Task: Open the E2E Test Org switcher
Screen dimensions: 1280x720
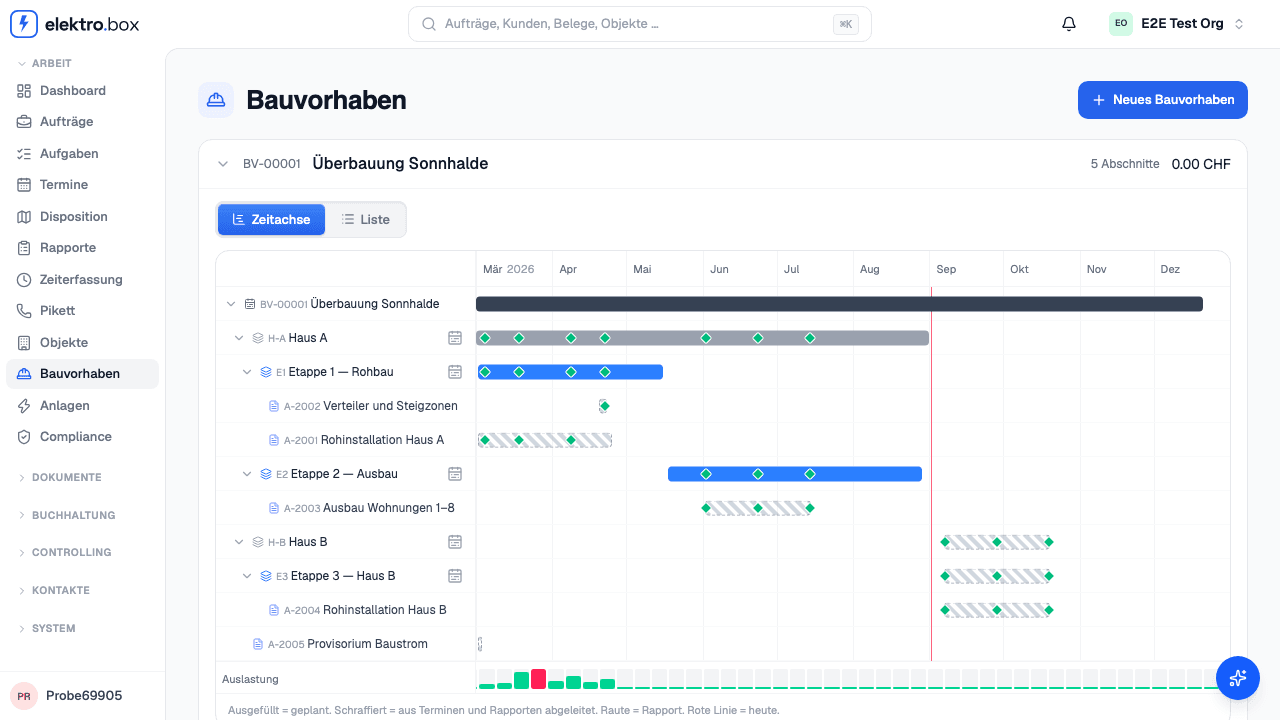Action: click(x=1178, y=24)
